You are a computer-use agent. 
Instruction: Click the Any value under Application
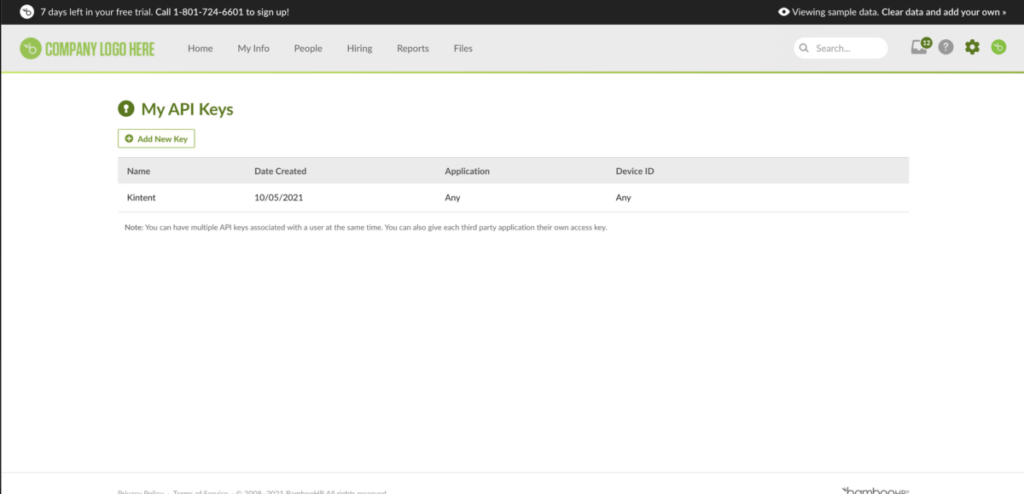453,197
